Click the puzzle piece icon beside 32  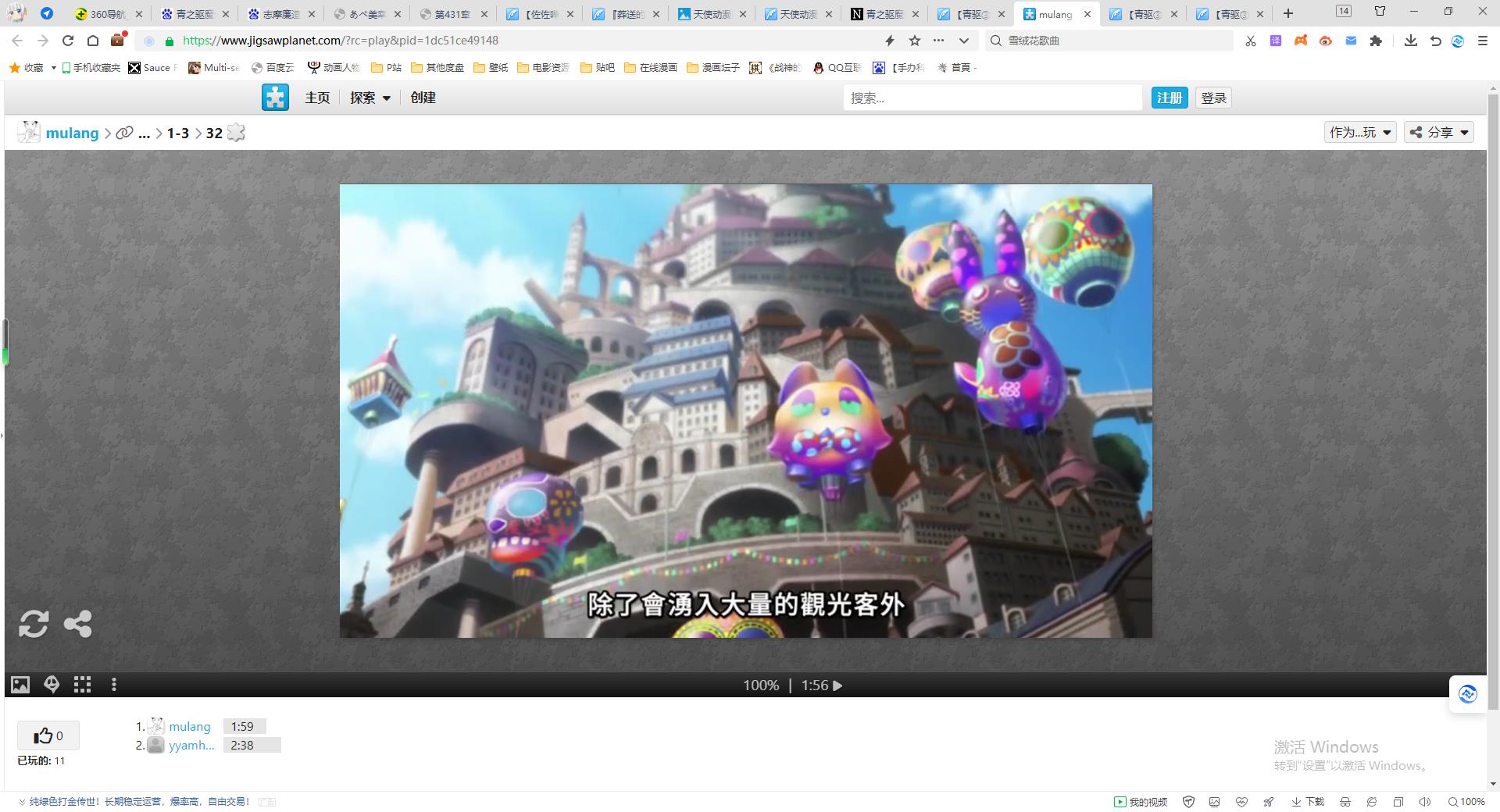236,133
